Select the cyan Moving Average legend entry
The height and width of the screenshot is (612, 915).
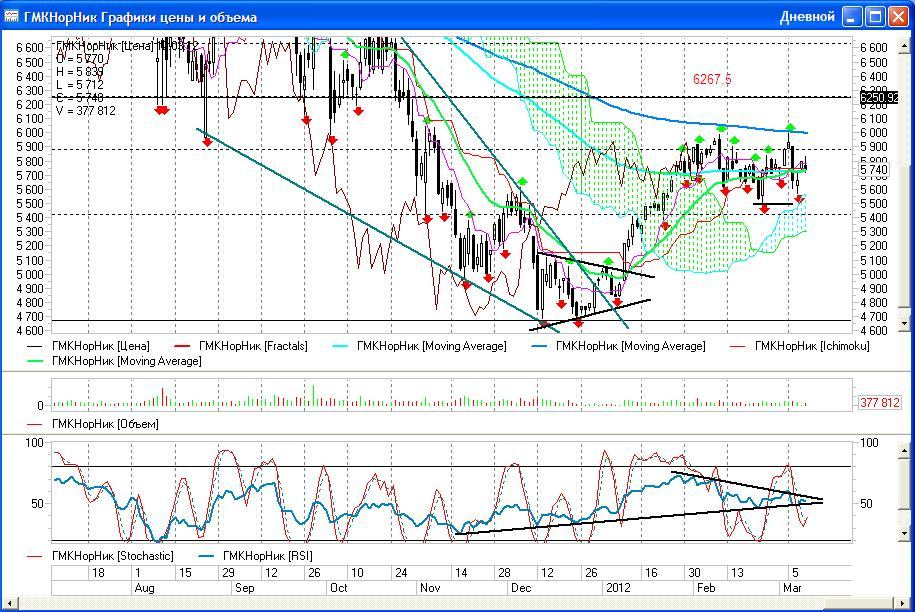pos(420,346)
